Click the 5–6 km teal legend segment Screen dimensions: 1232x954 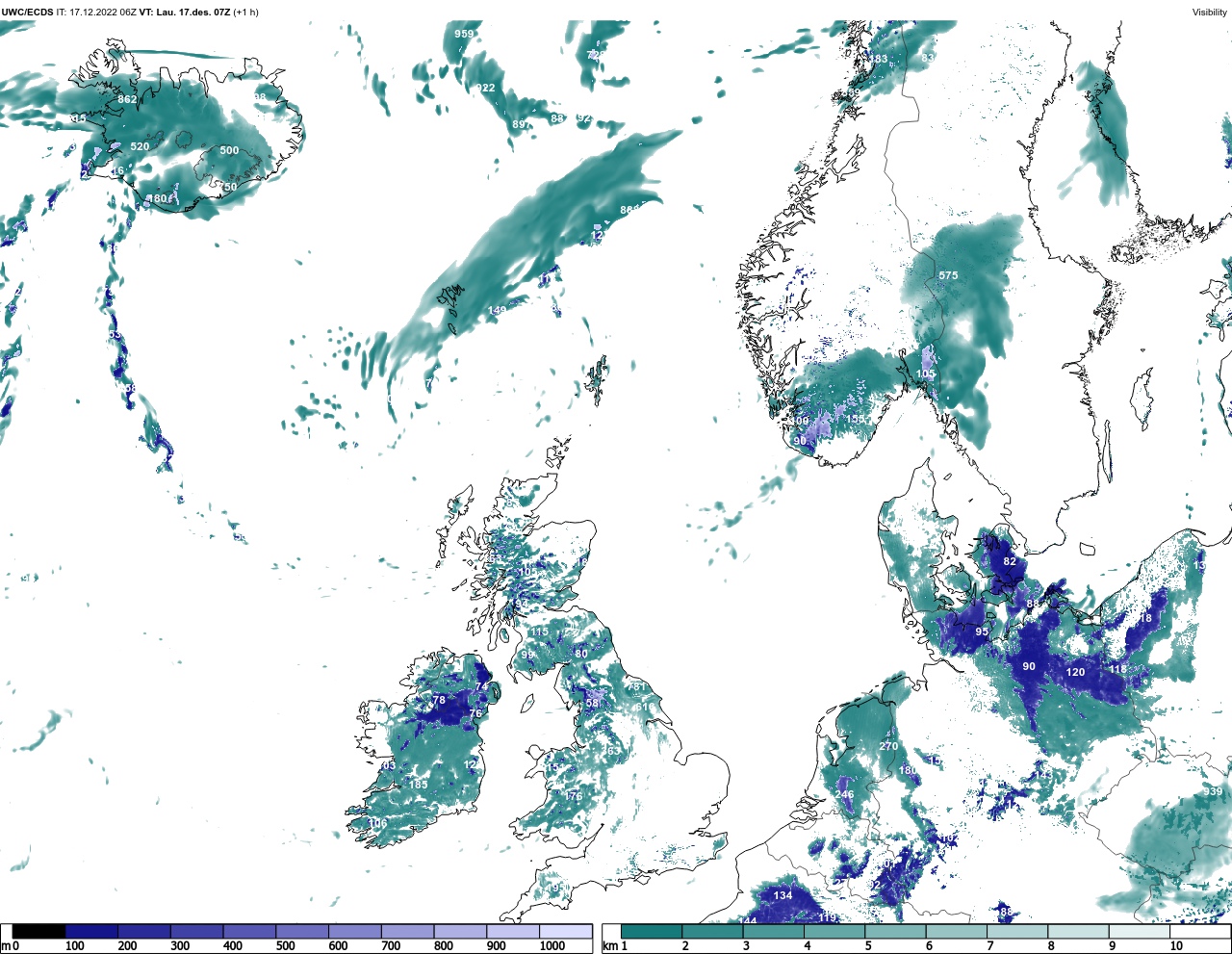[895, 932]
